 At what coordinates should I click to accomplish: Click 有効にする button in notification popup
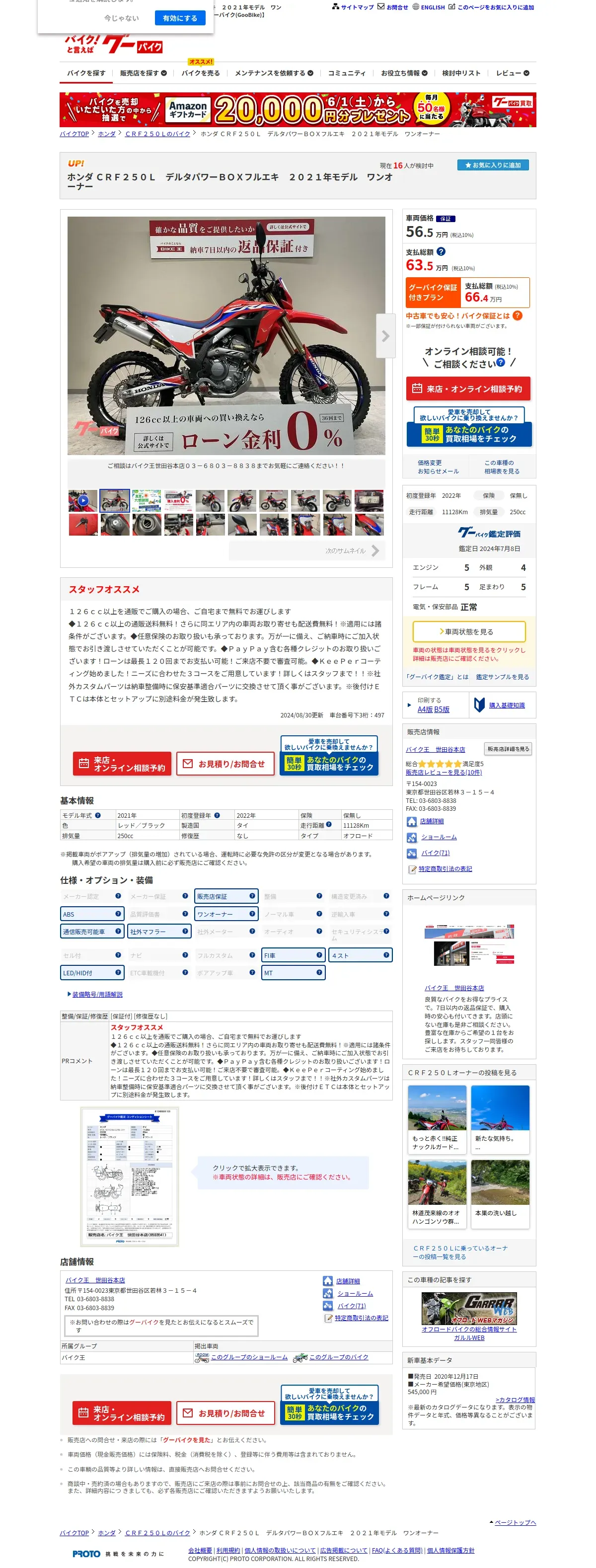[180, 18]
